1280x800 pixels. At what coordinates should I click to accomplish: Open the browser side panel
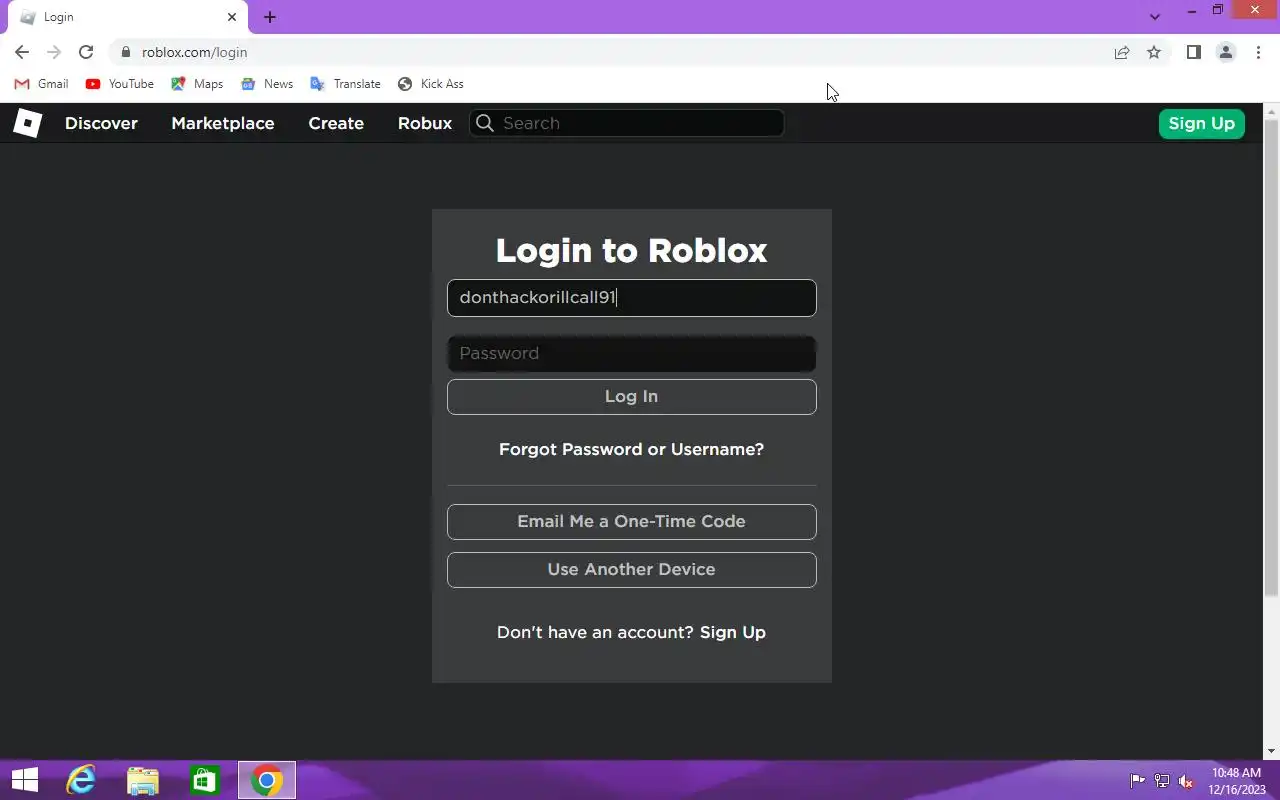point(1193,52)
